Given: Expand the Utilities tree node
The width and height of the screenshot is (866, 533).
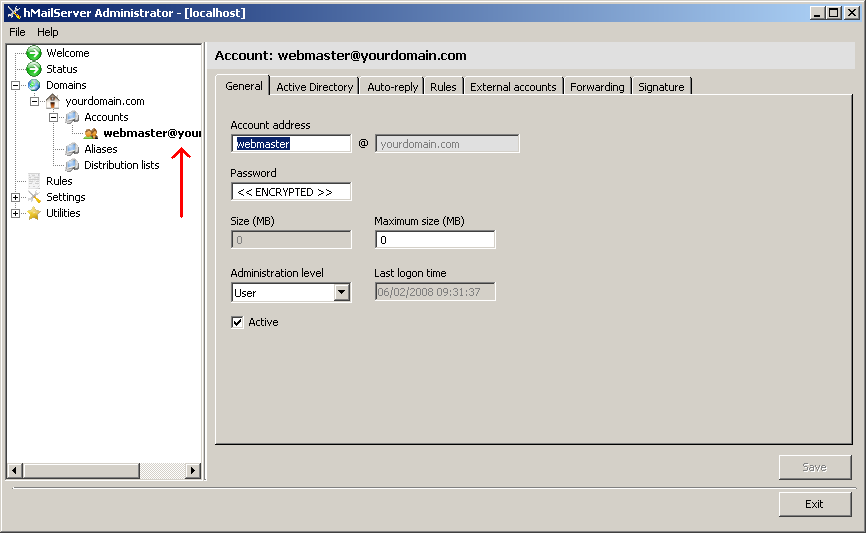Looking at the screenshot, I should pos(15,213).
